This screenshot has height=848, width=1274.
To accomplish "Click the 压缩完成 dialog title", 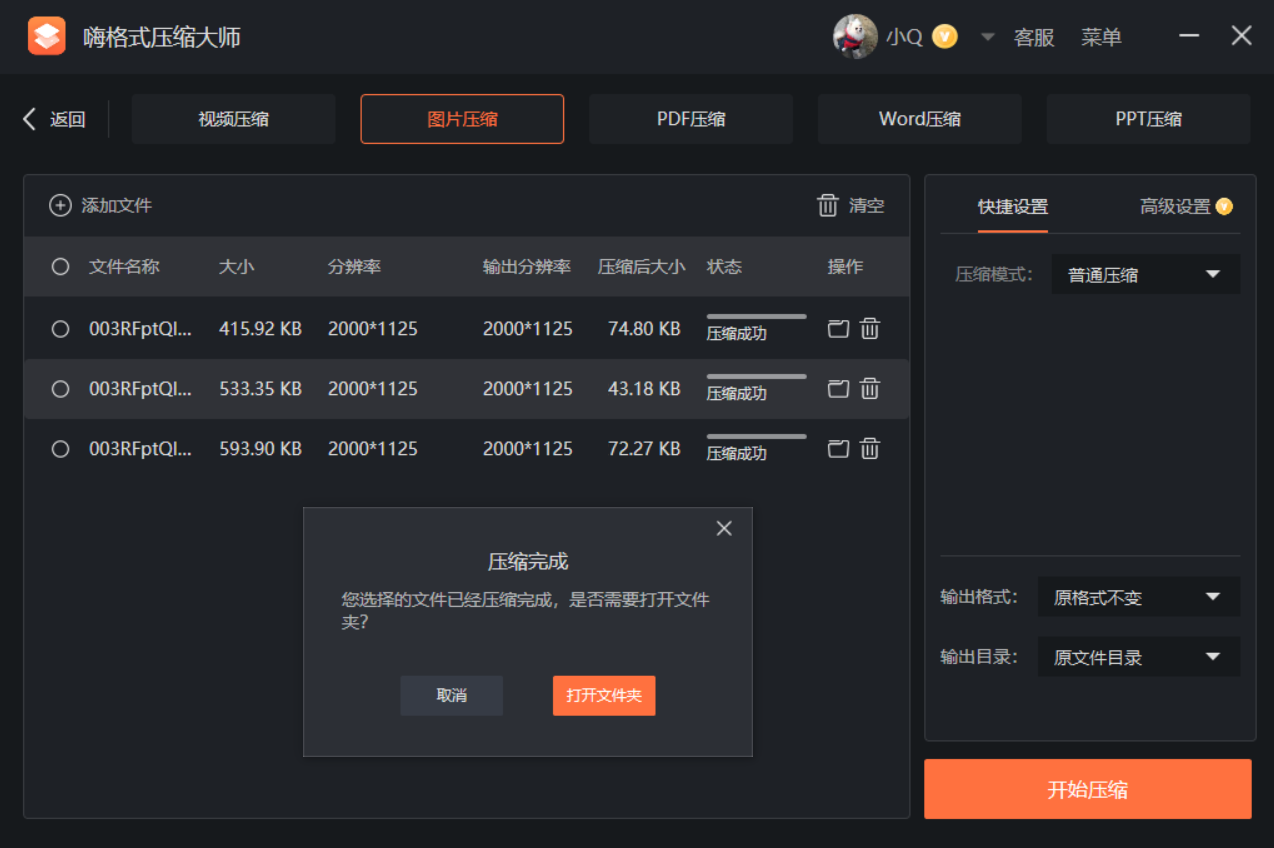I will click(528, 562).
